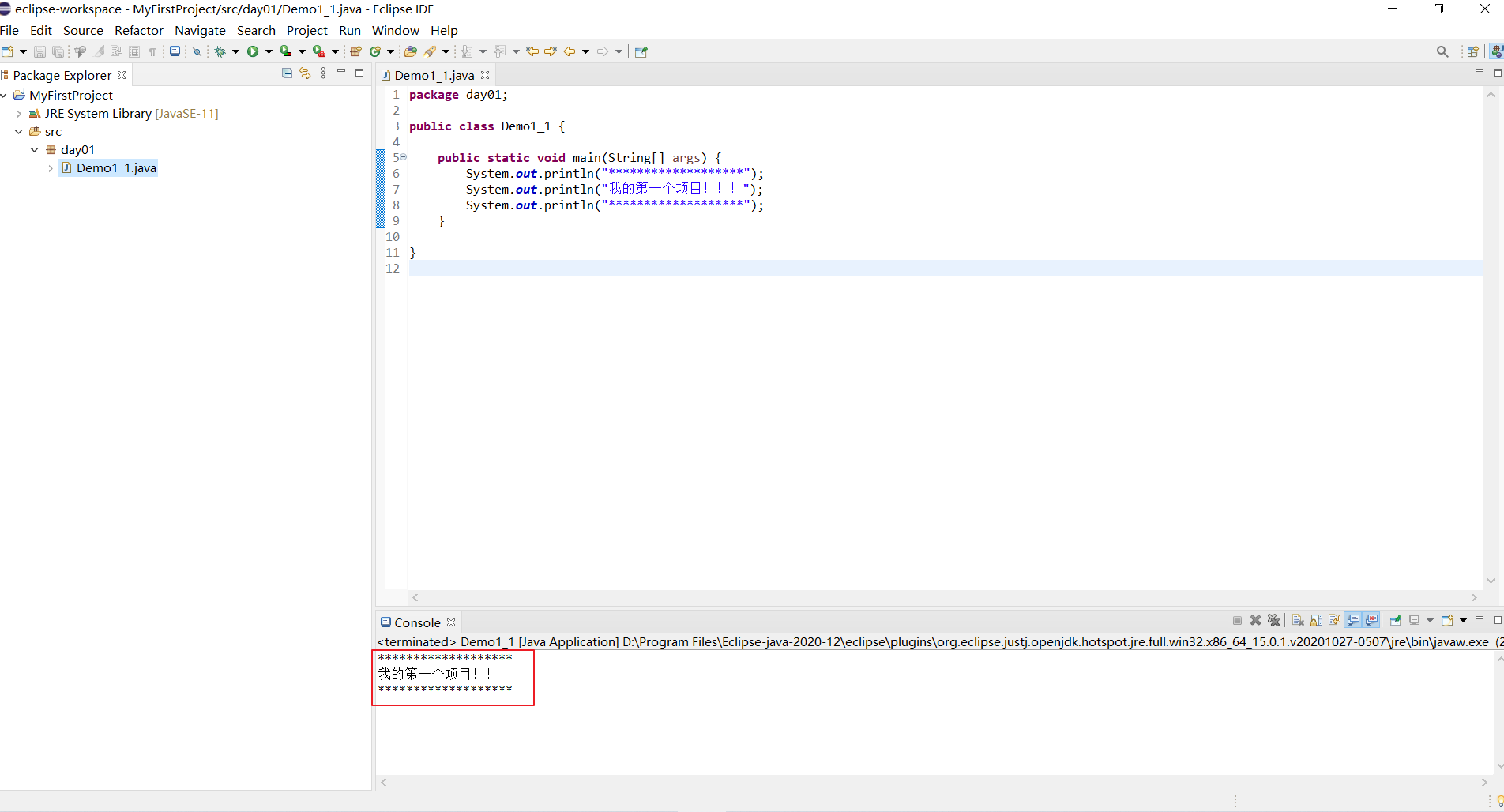
Task: Click the Save All icon
Action: (x=58, y=51)
